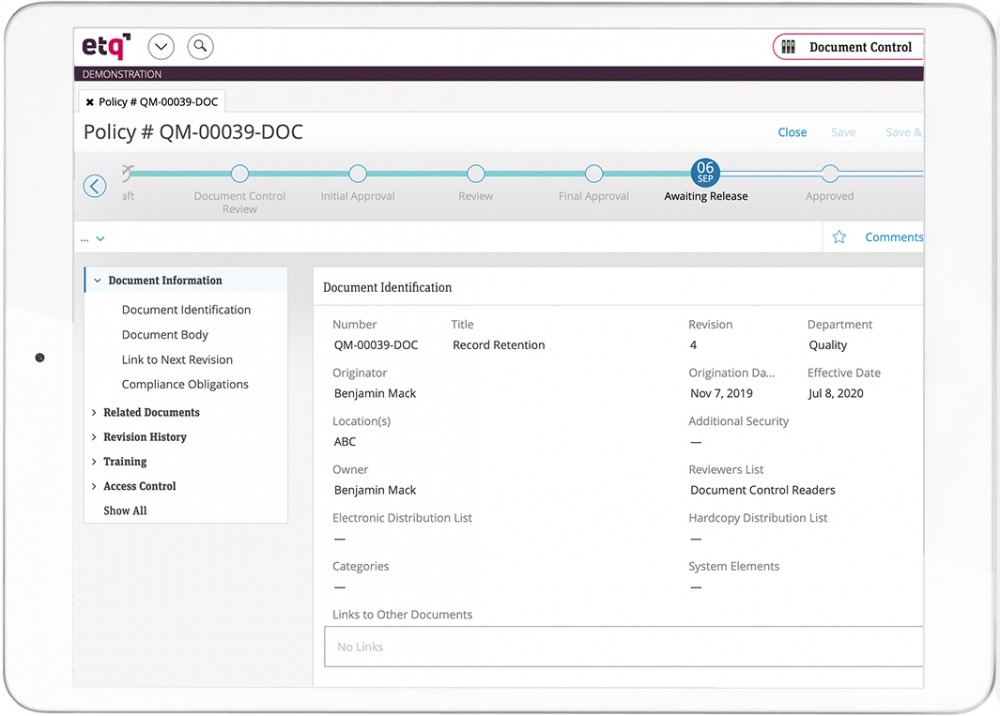This screenshot has height=716, width=1000.
Task: Click the Document Control Review progress stage
Action: [239, 173]
